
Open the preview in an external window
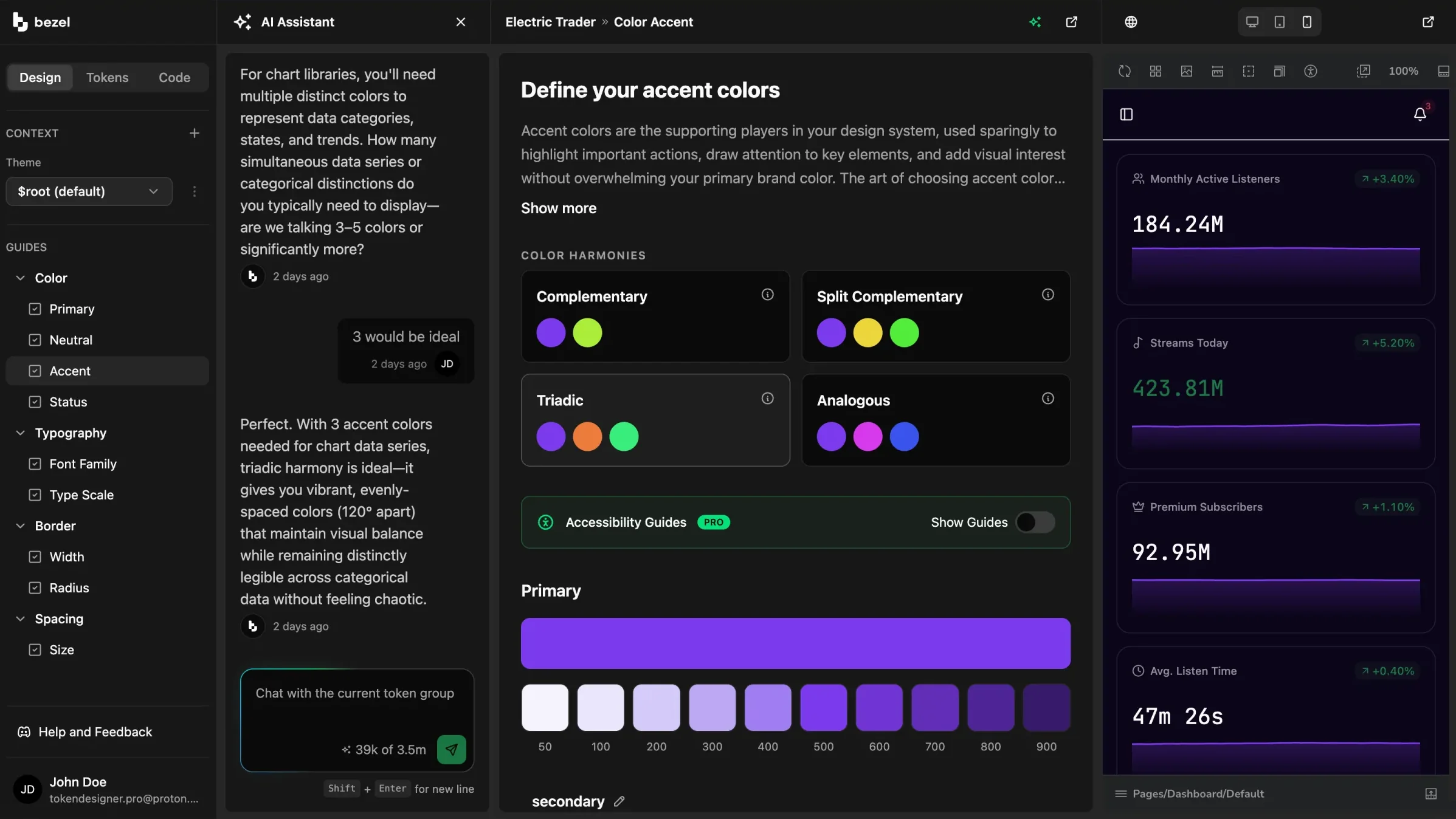1428,22
